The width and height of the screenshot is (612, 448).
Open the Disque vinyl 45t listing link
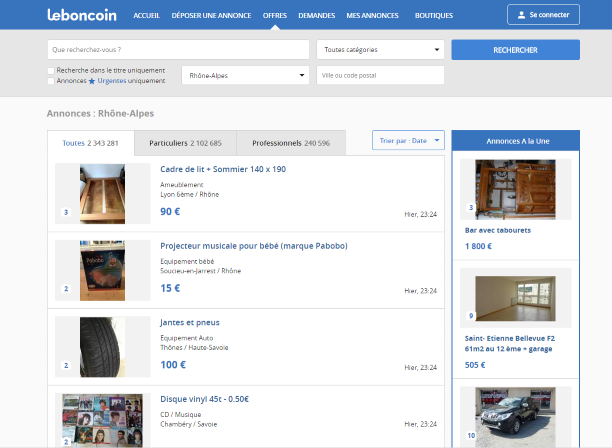[204, 399]
